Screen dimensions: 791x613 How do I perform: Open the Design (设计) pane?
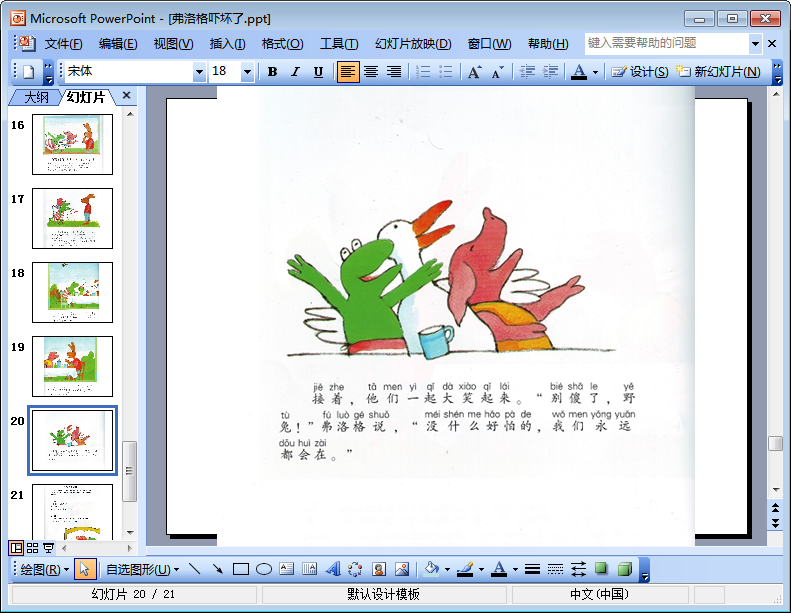pos(640,72)
